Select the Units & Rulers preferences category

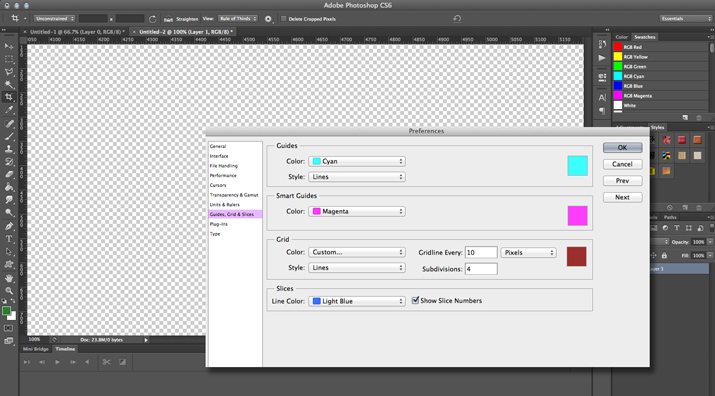pyautogui.click(x=224, y=204)
